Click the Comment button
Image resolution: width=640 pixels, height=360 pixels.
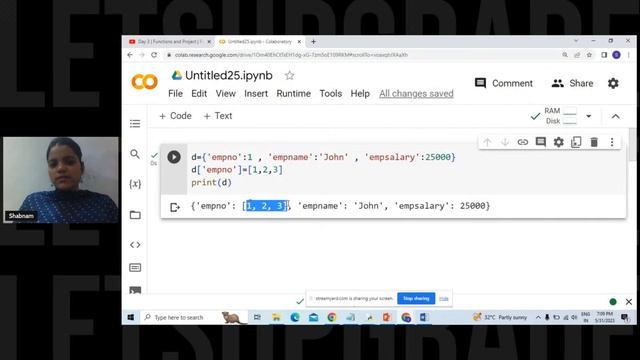pyautogui.click(x=504, y=83)
